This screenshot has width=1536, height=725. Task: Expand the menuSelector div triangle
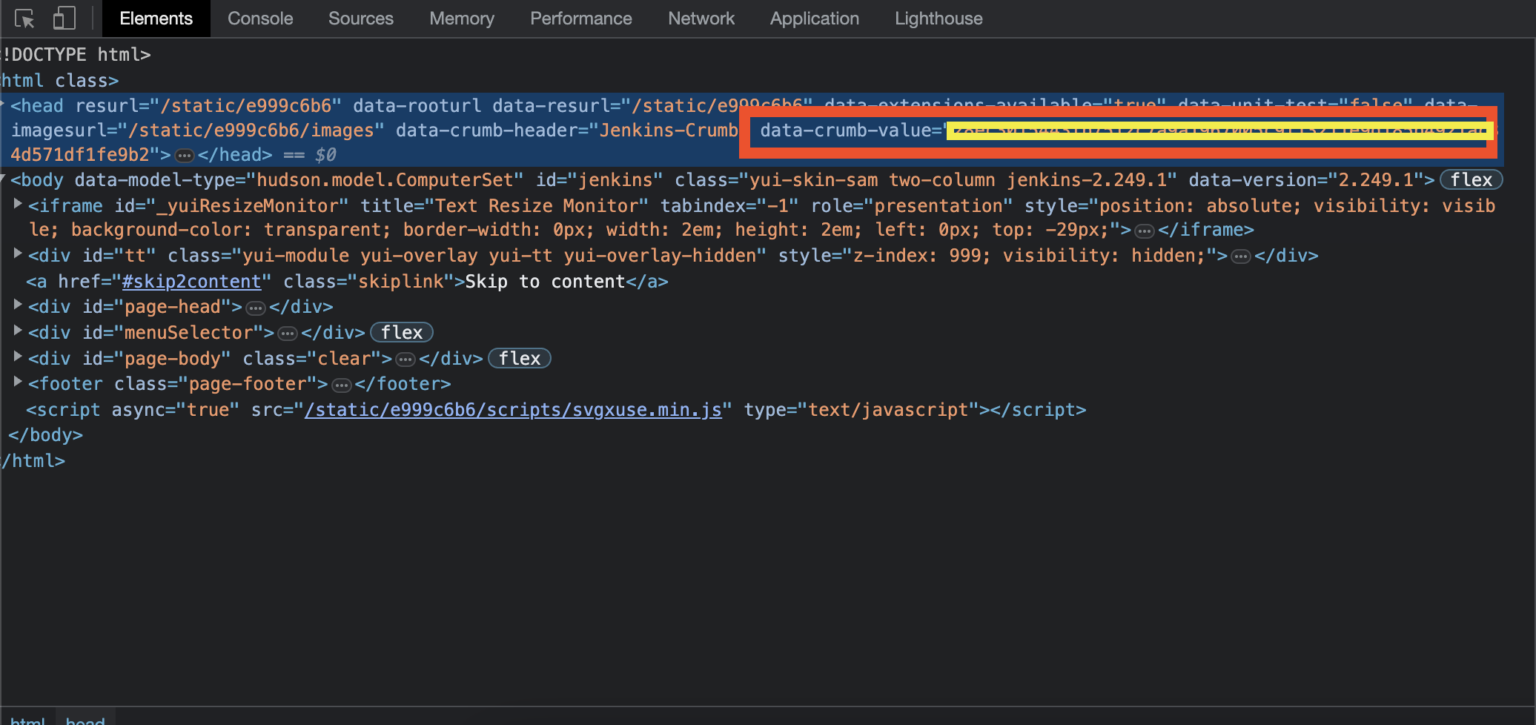tap(19, 332)
